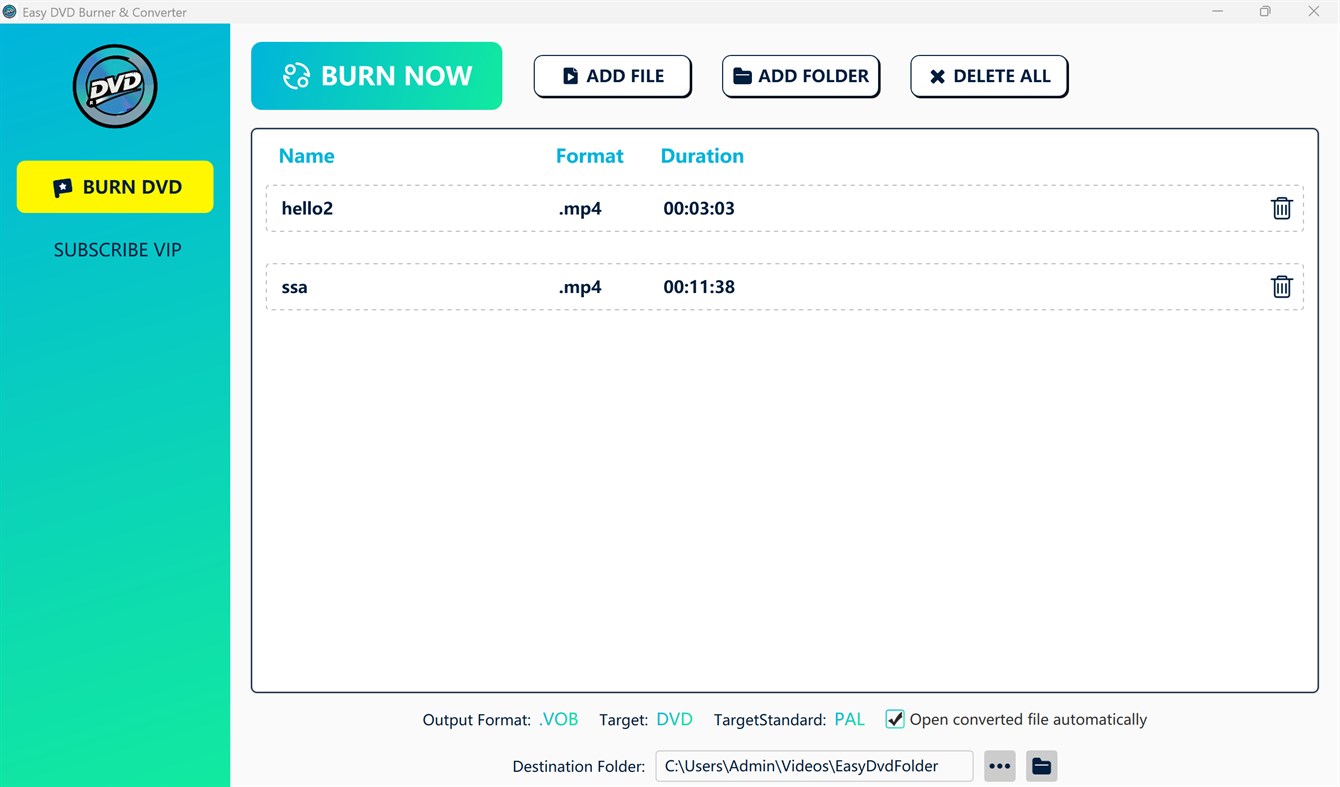Viewport: 1340px width, 787px height.
Task: Delete the hello2 file using its trash icon
Action: (x=1281, y=208)
